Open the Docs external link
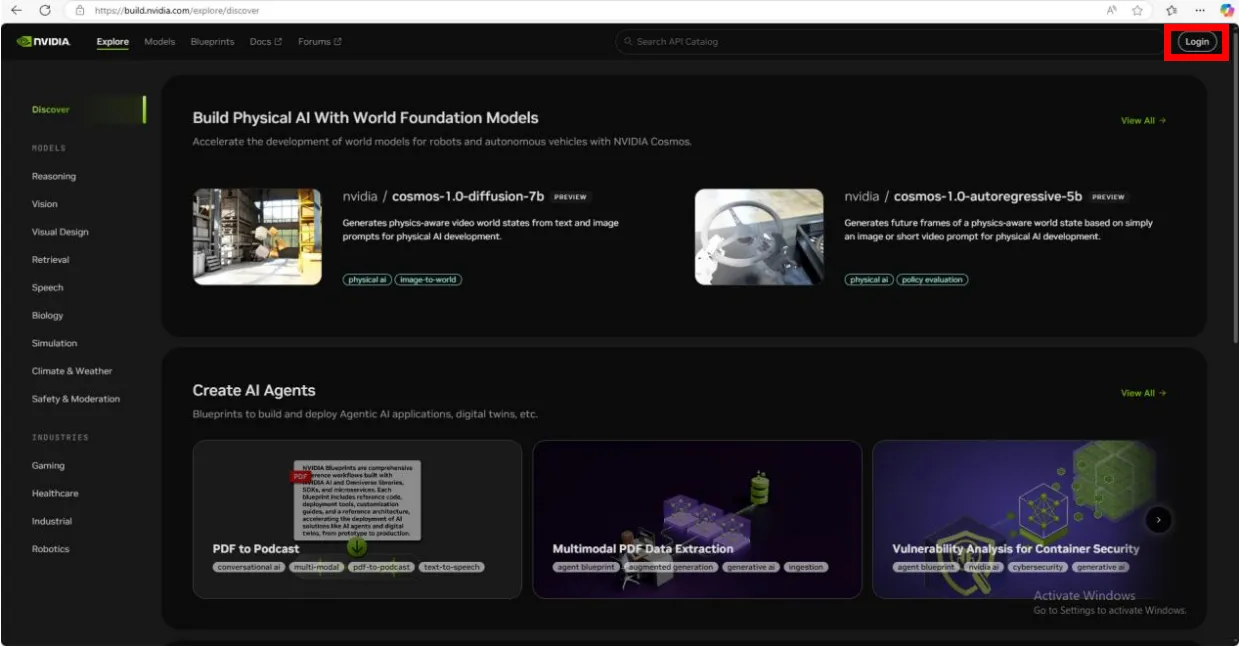Viewport: 1239px width, 647px height. coord(265,42)
